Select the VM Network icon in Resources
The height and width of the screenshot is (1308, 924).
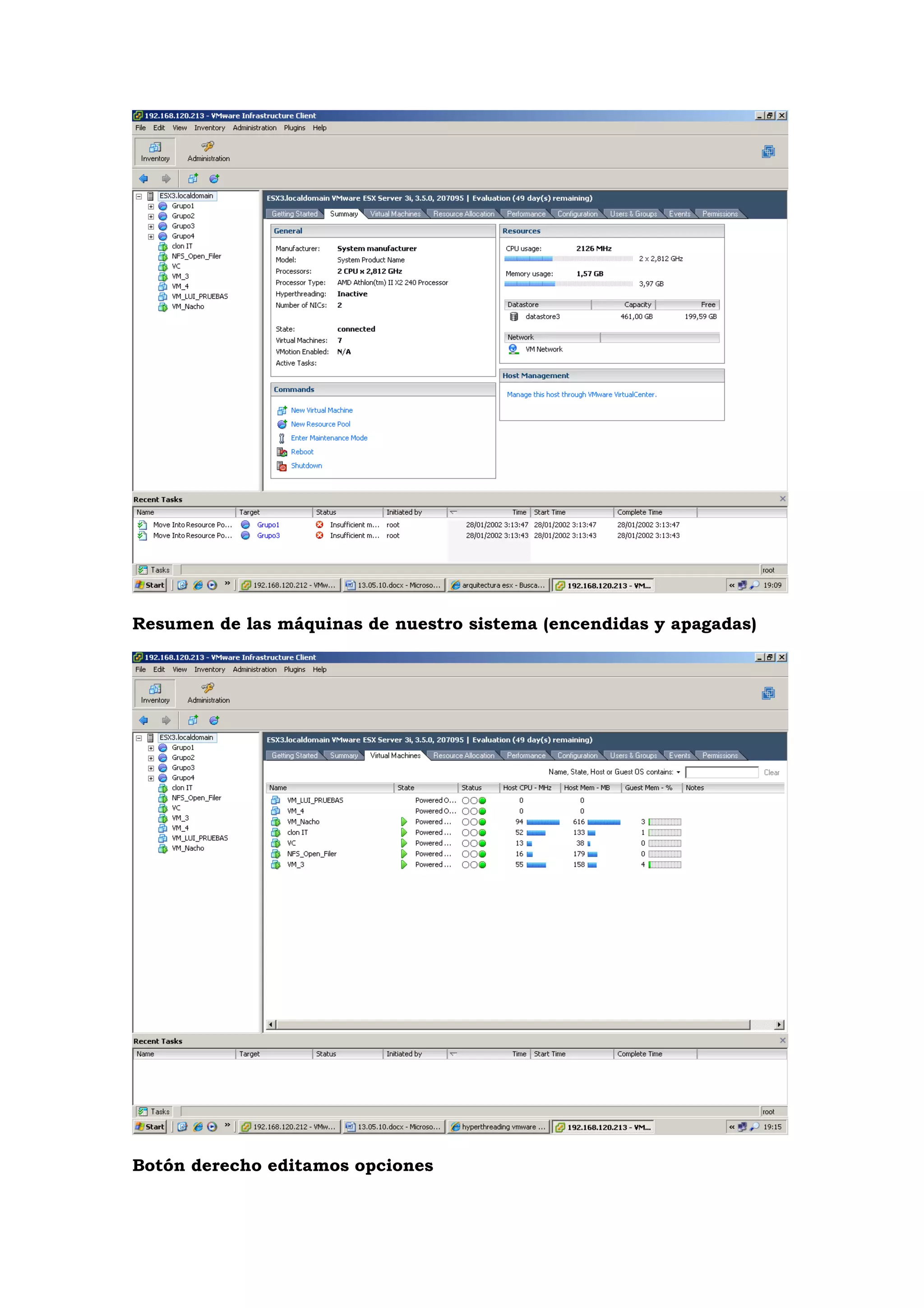(513, 349)
